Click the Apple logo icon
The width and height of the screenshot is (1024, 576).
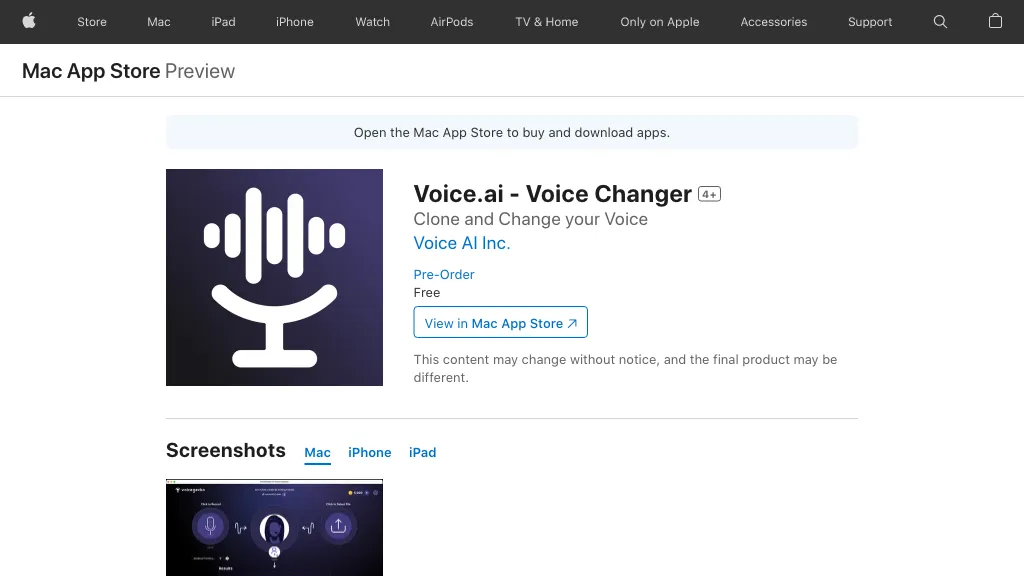(x=29, y=21)
